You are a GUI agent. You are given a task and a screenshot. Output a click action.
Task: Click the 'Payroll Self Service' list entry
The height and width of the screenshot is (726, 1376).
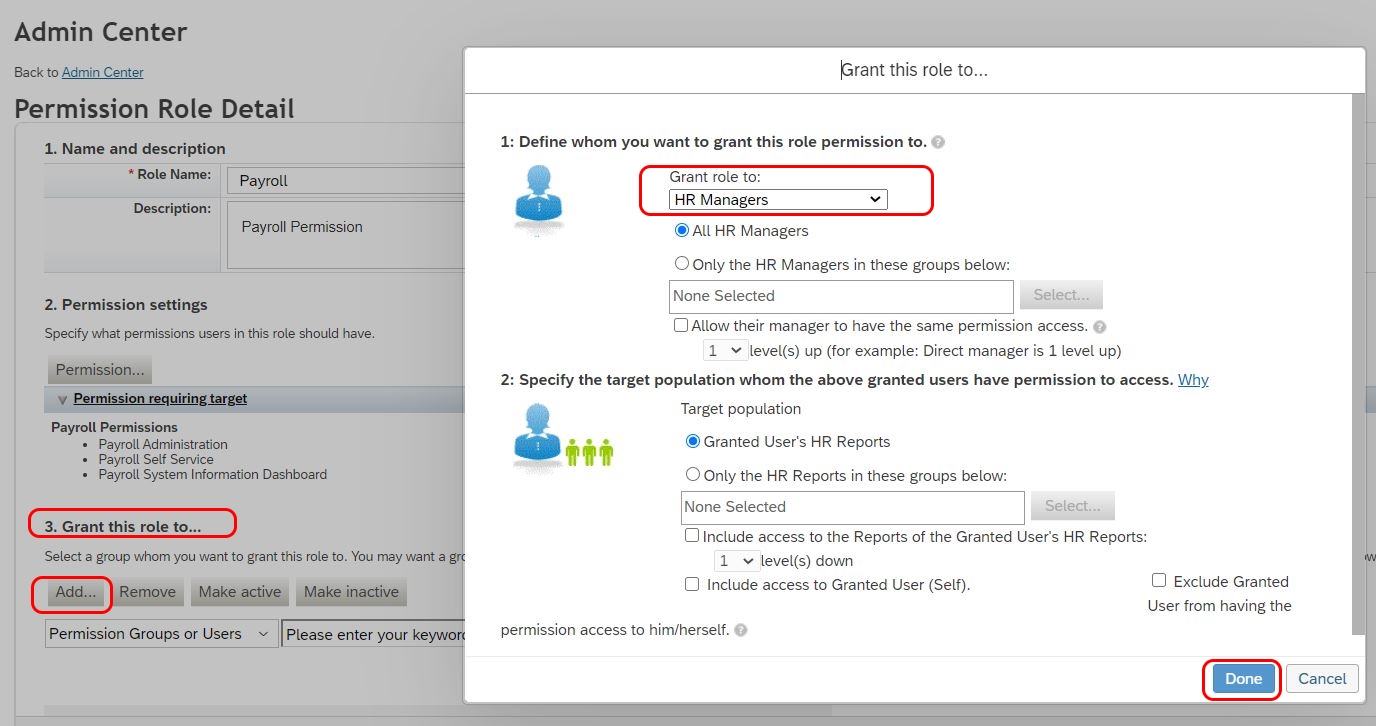click(156, 459)
